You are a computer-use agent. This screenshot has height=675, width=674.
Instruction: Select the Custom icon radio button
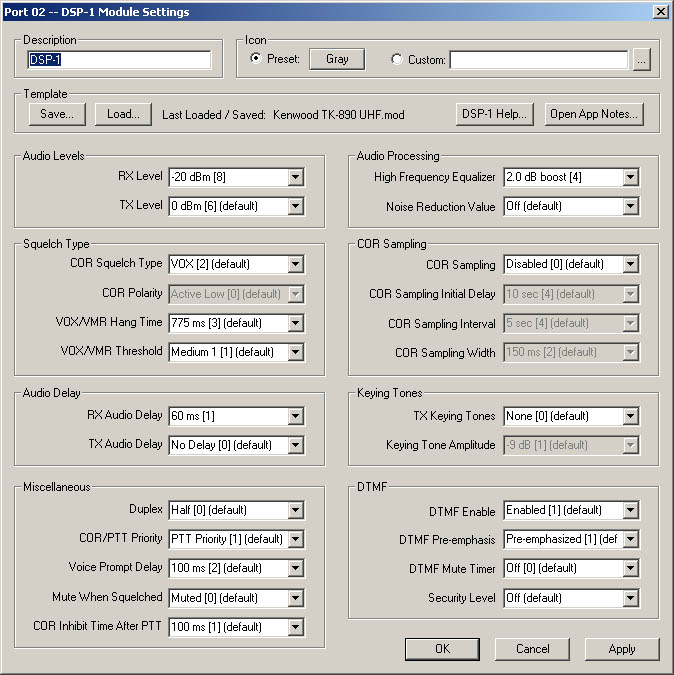point(398,59)
